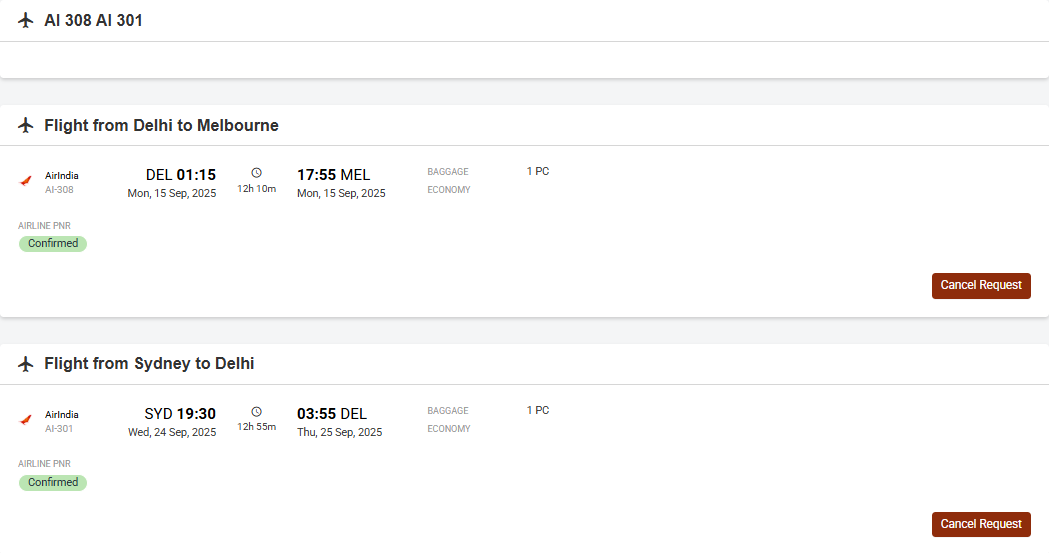Viewport: 1049px width, 553px height.
Task: Click the AI-308 flight number text
Action: (x=60, y=190)
